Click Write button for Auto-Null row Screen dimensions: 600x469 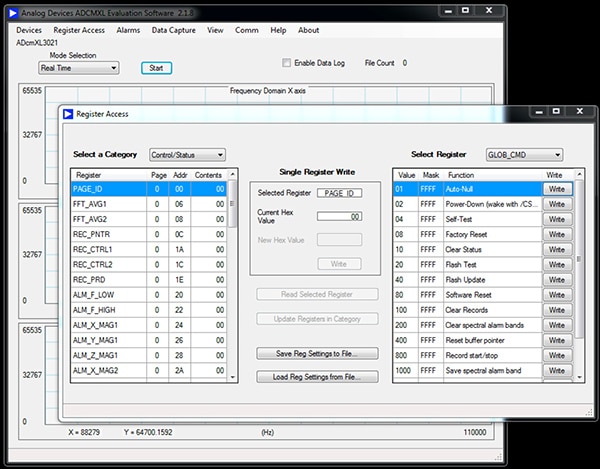tap(556, 188)
